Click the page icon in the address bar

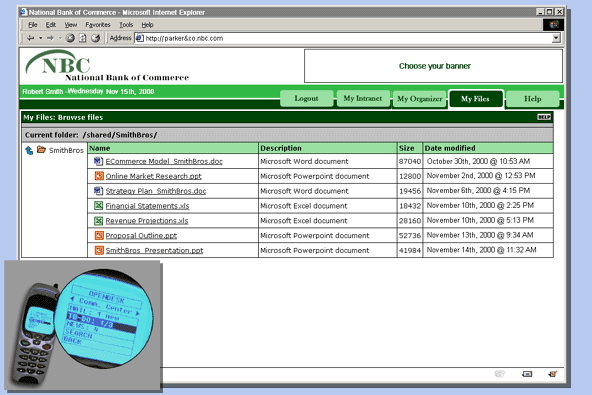(x=140, y=38)
